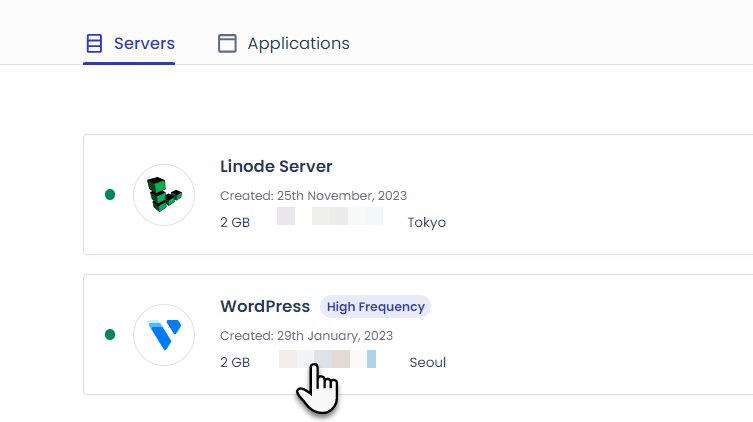
Task: Click the blurred IP address of WordPress server
Action: [328, 359]
